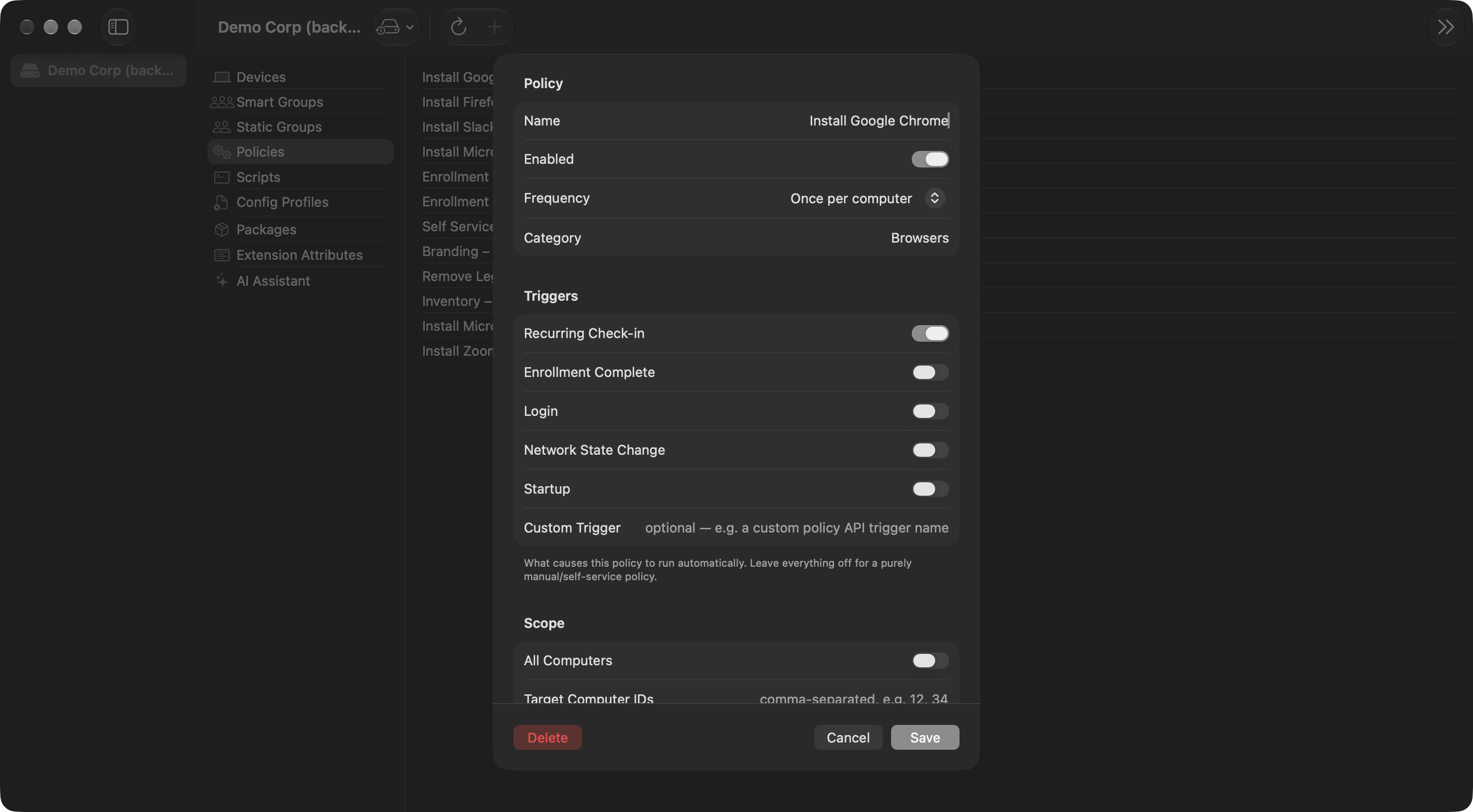
Task: Toggle the Enabled switch
Action: click(930, 159)
